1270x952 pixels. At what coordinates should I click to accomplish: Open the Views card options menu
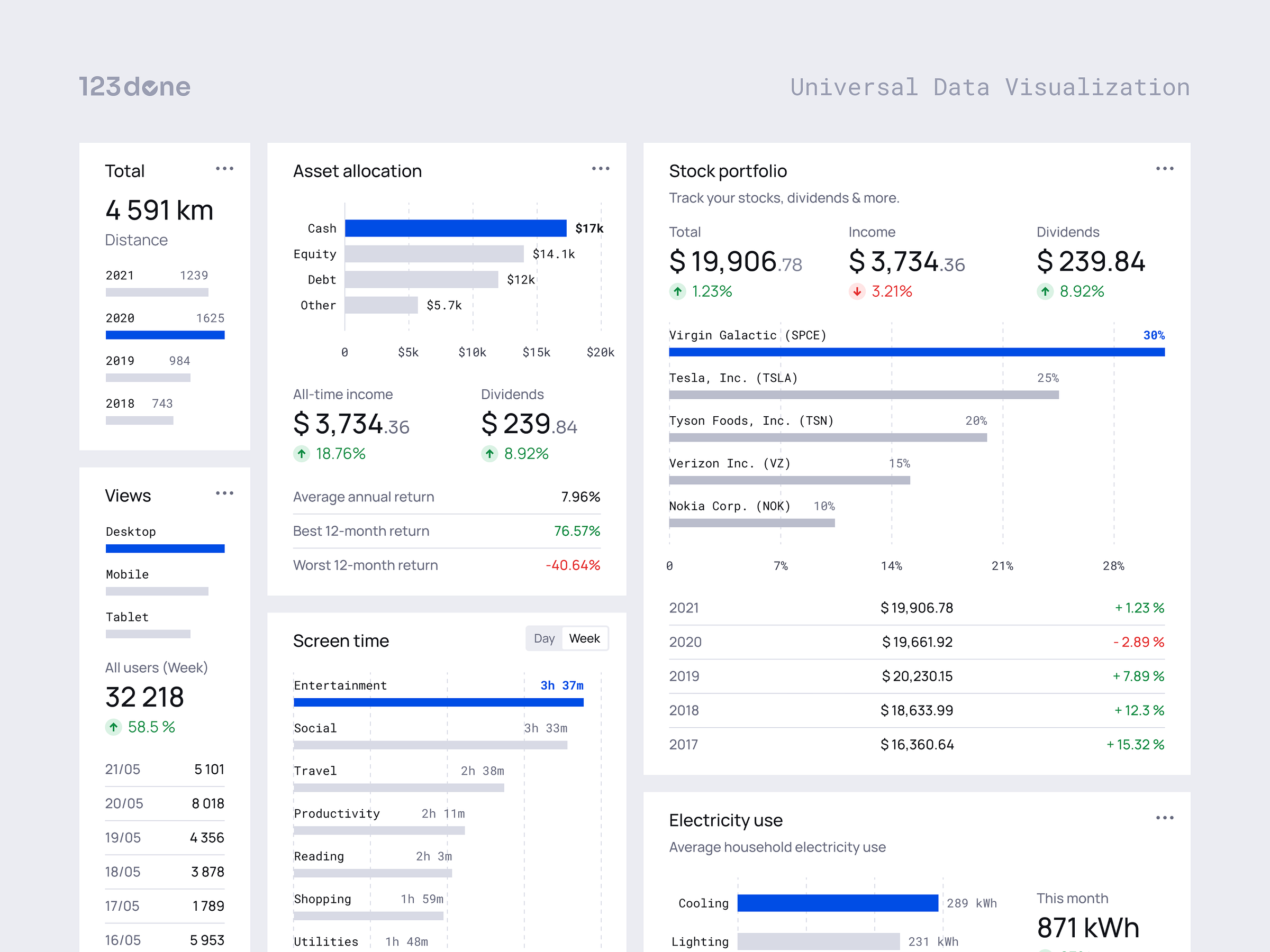point(225,493)
